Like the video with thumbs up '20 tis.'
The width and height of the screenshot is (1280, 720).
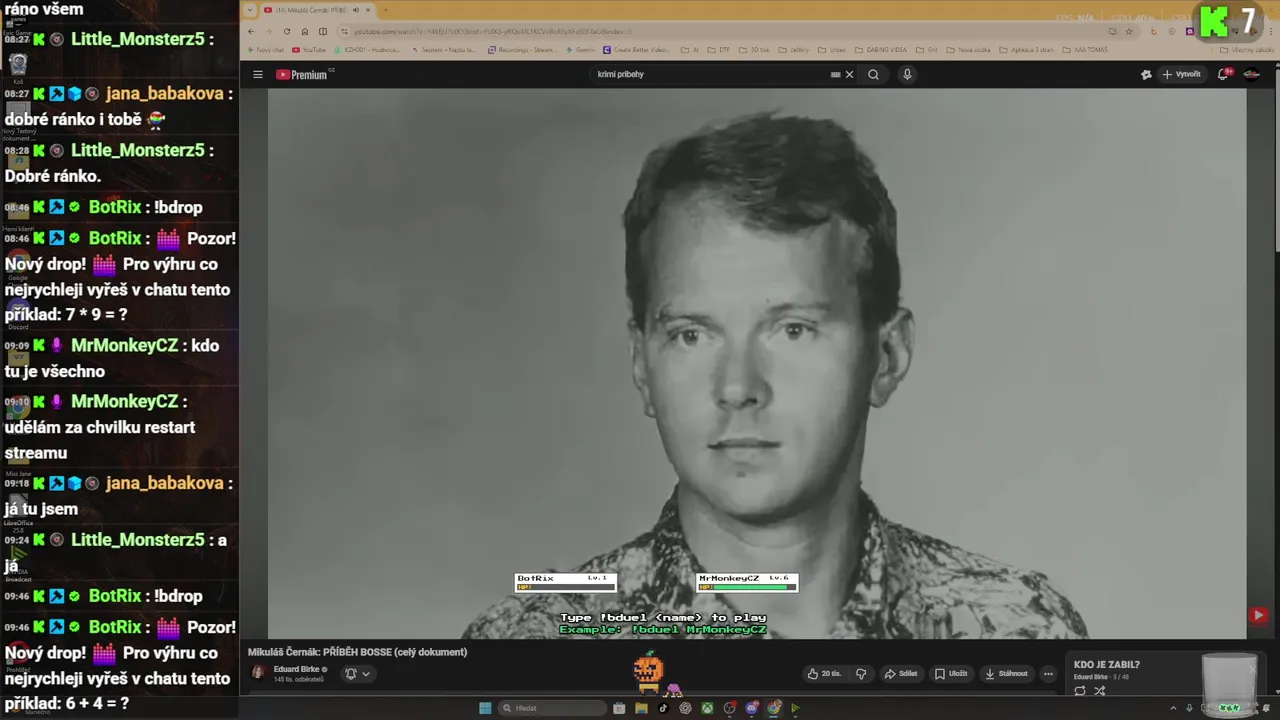[x=824, y=674]
